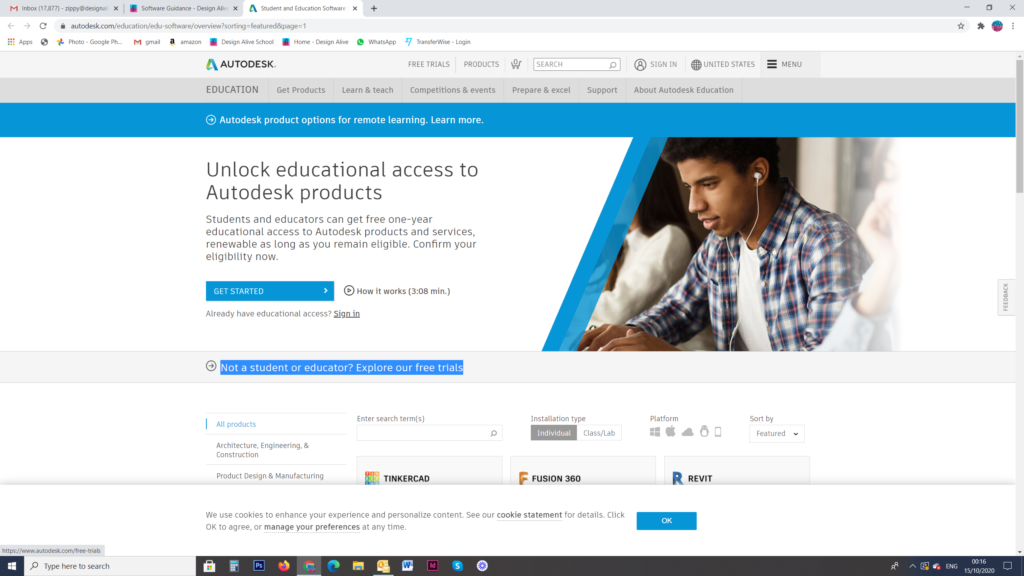Click the arrow icon before Not a student
This screenshot has width=1024, height=576.
211,366
